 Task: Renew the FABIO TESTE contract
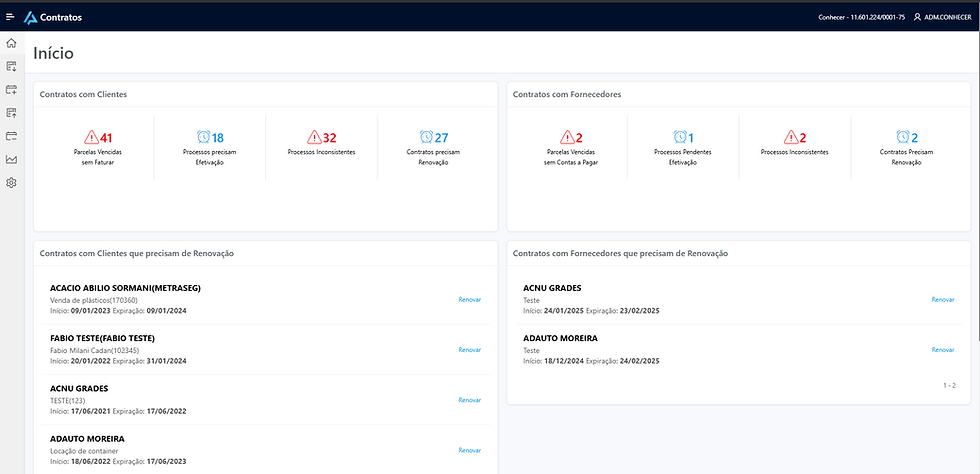(469, 350)
